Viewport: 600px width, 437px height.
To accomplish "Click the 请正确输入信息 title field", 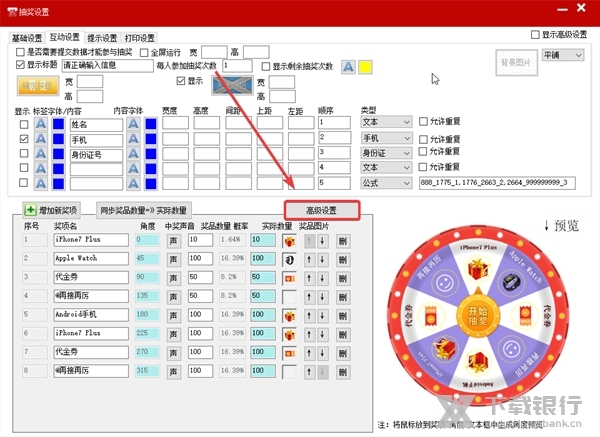I will coord(108,65).
